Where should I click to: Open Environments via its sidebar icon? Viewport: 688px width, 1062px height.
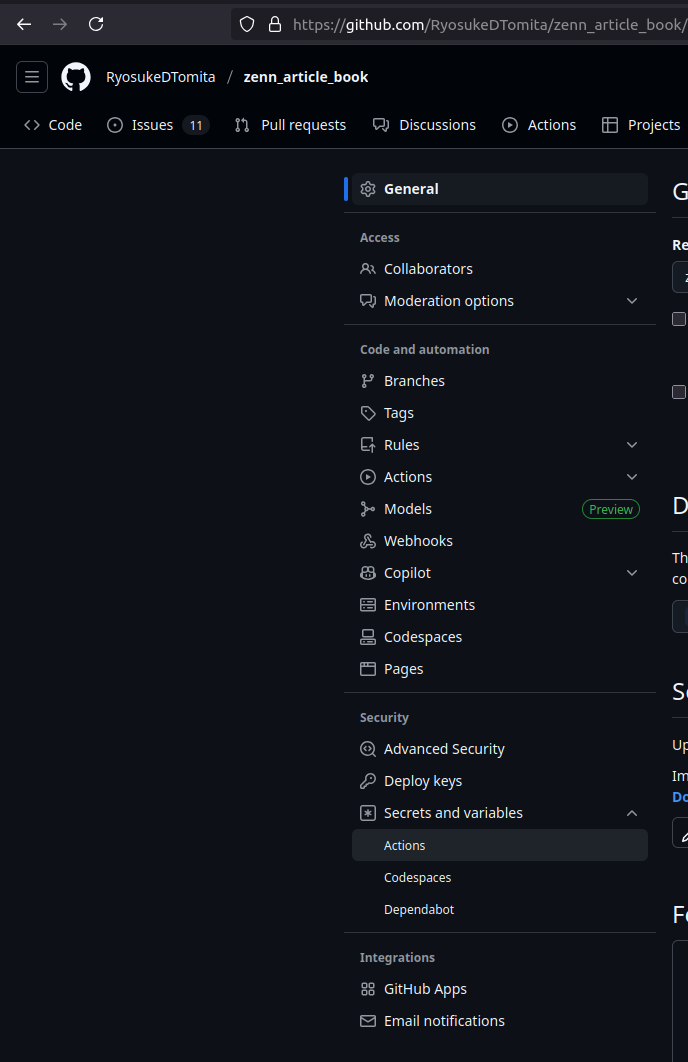tap(368, 604)
